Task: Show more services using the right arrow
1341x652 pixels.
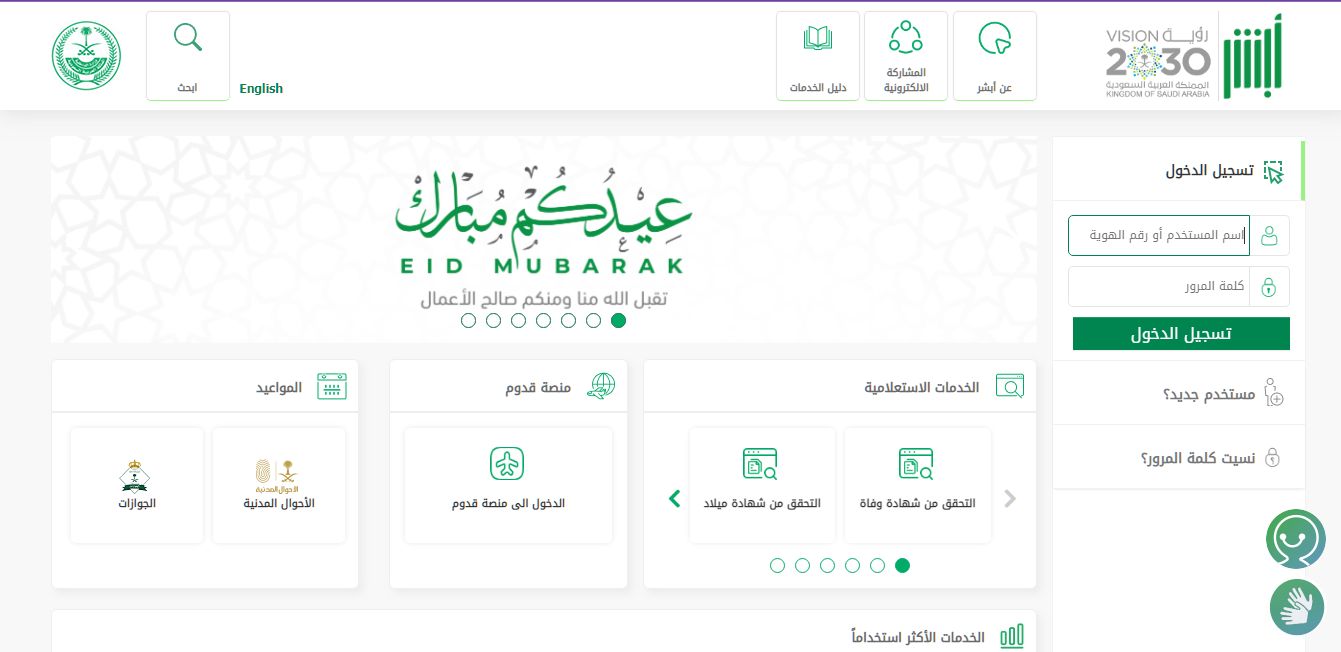Action: (1010, 498)
